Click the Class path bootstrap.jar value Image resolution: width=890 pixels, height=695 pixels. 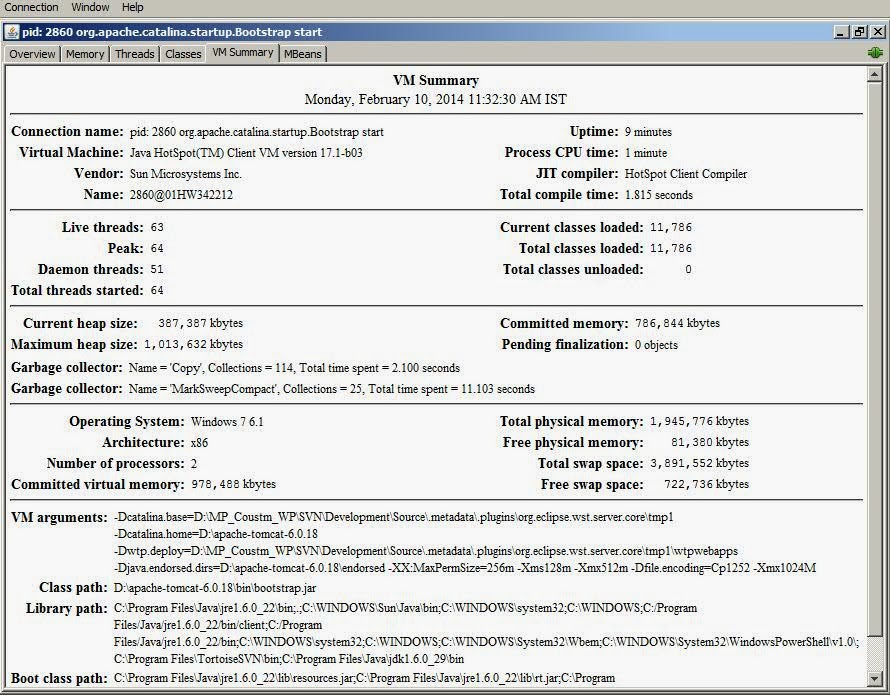point(215,588)
